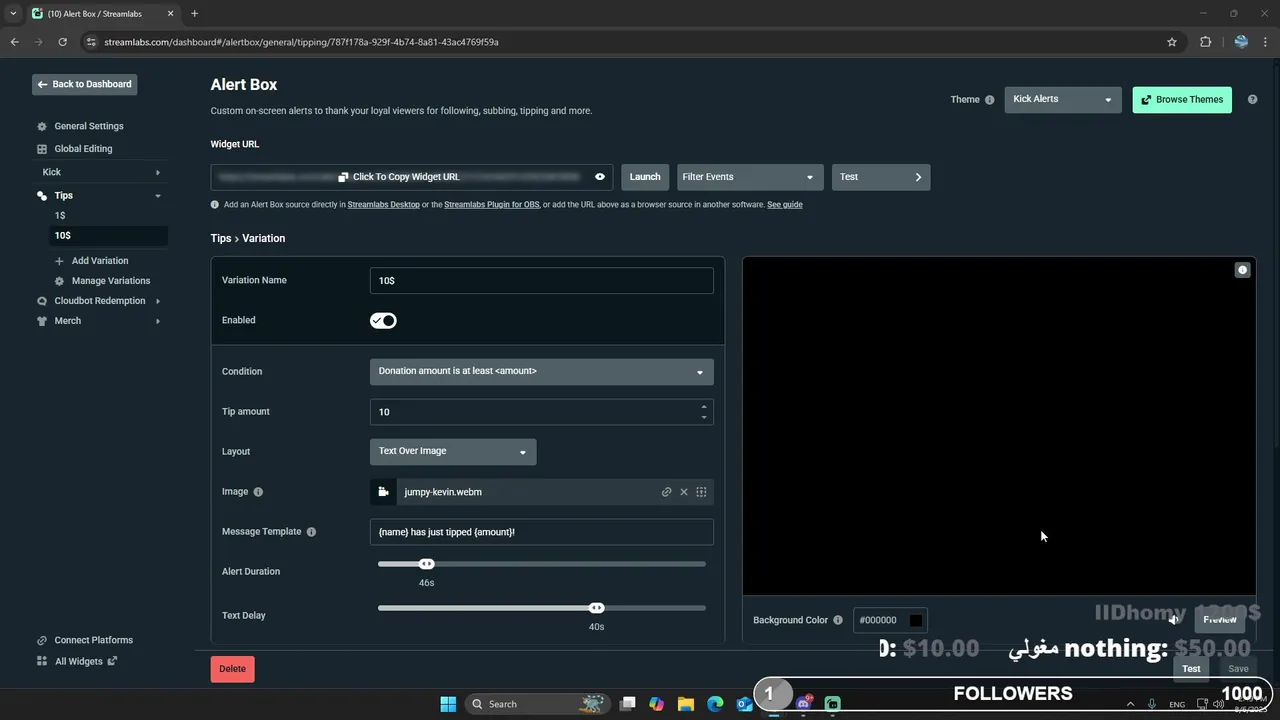This screenshot has height=720, width=1280.
Task: Bookmark this page with the star icon
Action: coord(1172,42)
